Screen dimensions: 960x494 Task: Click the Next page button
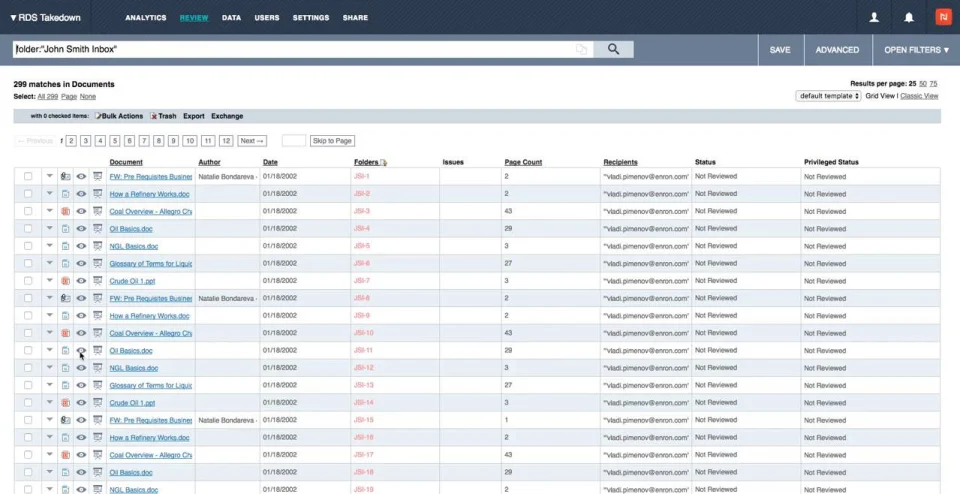pos(252,141)
